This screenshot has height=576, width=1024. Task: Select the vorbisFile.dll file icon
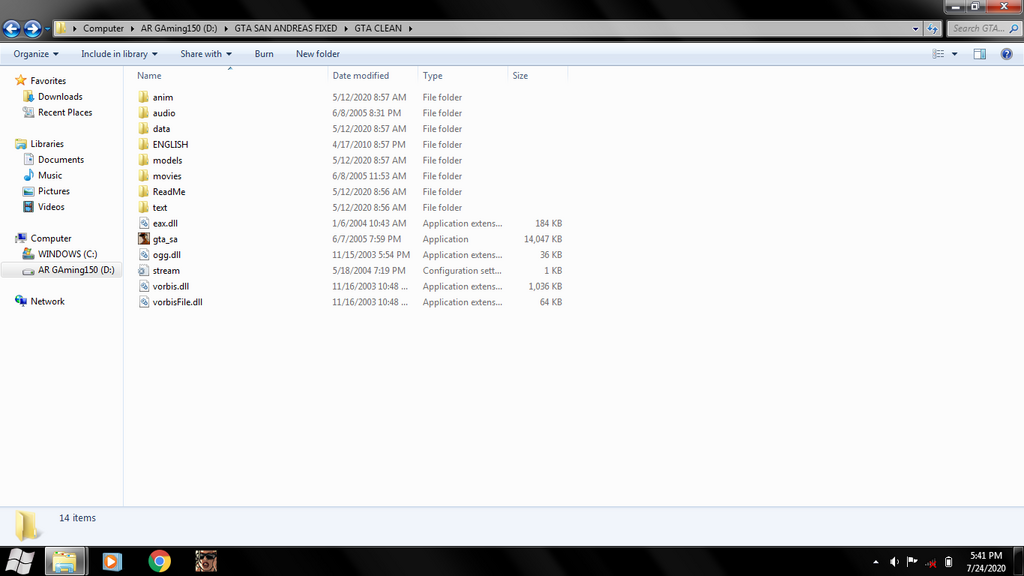pos(144,302)
